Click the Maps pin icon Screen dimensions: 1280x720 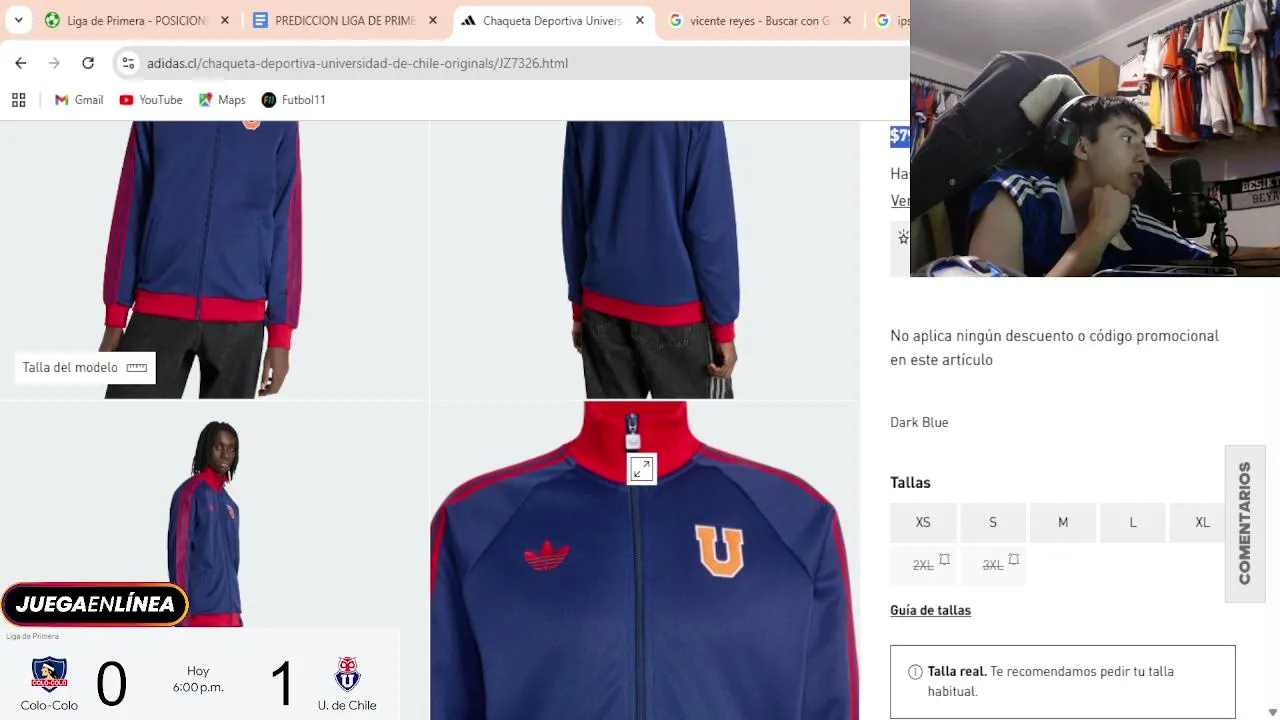pos(205,100)
